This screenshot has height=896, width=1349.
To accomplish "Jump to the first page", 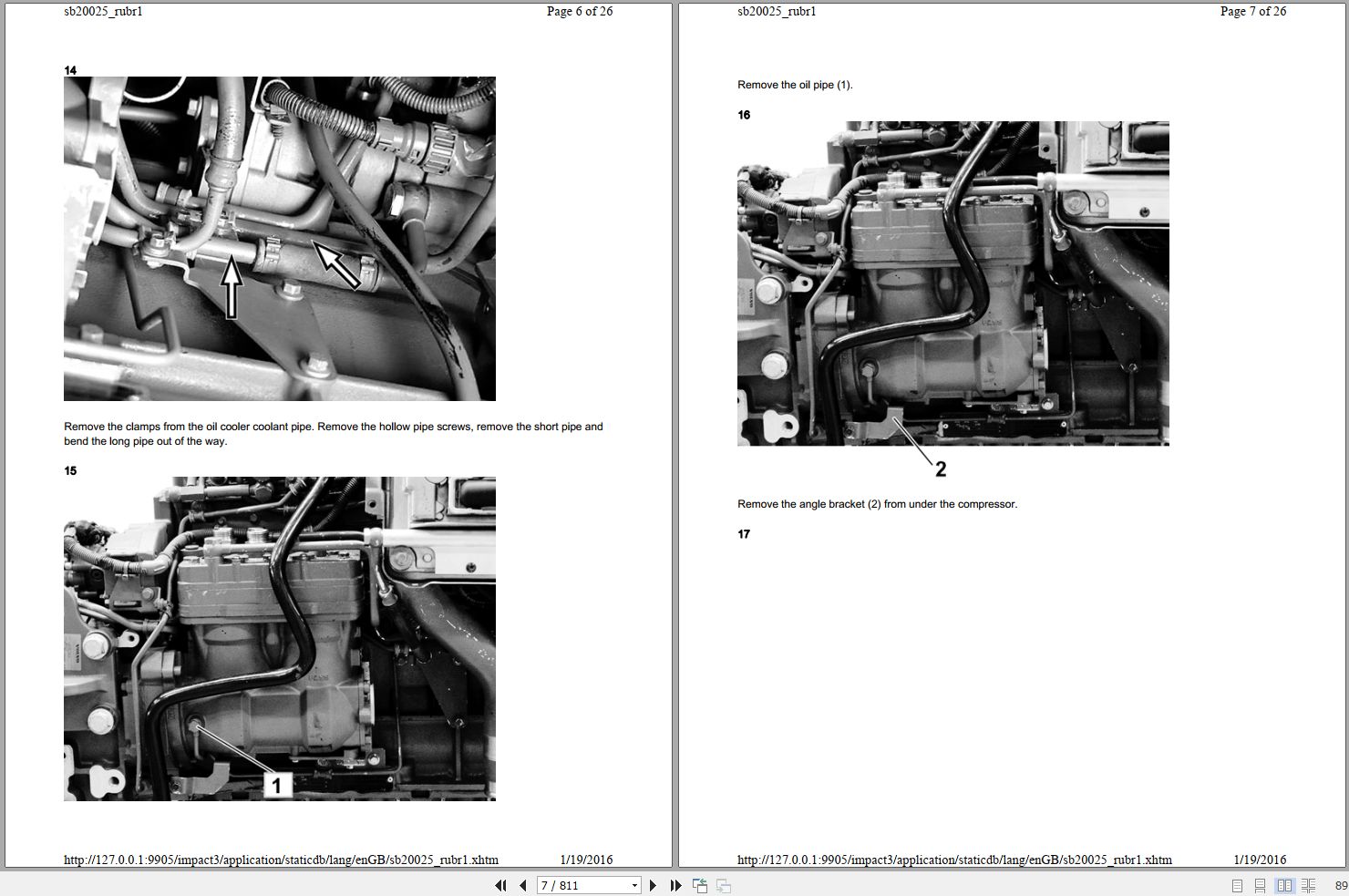I will [x=501, y=885].
